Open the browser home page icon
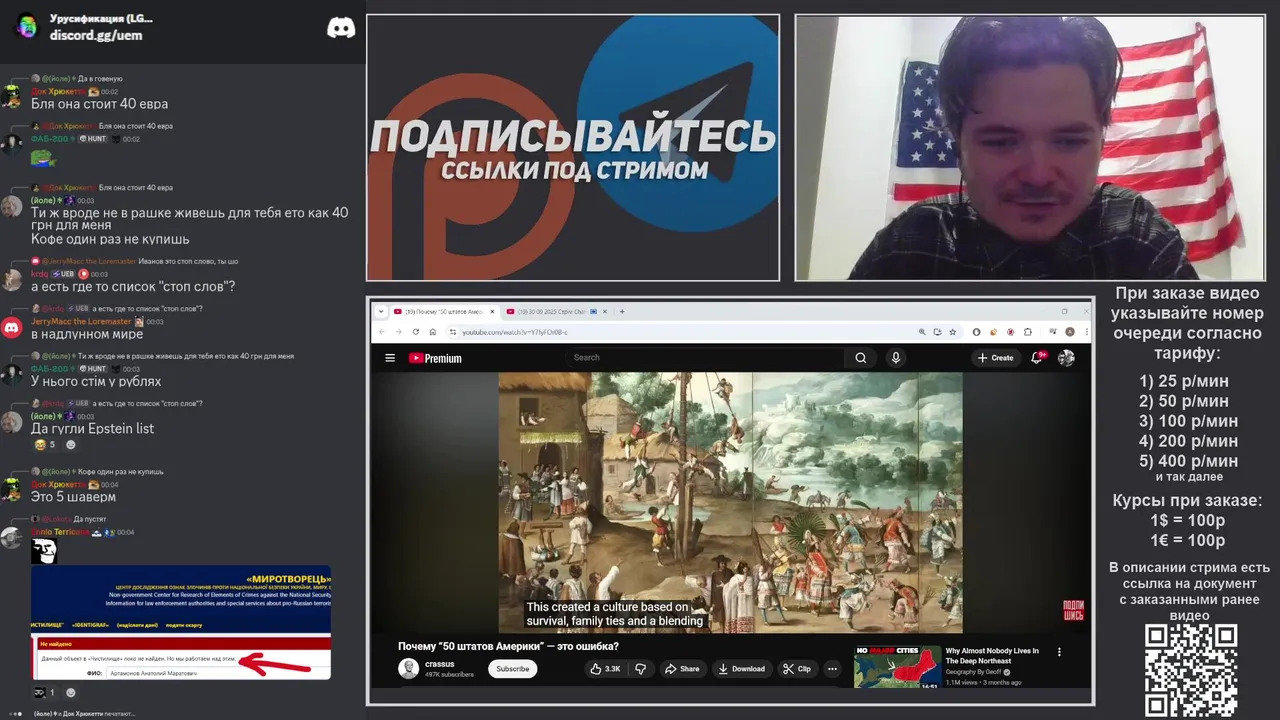Screen dimensions: 1280x720 pos(432,332)
